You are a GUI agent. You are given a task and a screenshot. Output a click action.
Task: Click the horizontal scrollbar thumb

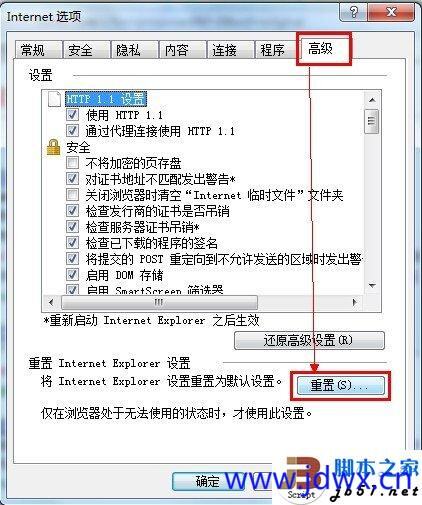159,302
